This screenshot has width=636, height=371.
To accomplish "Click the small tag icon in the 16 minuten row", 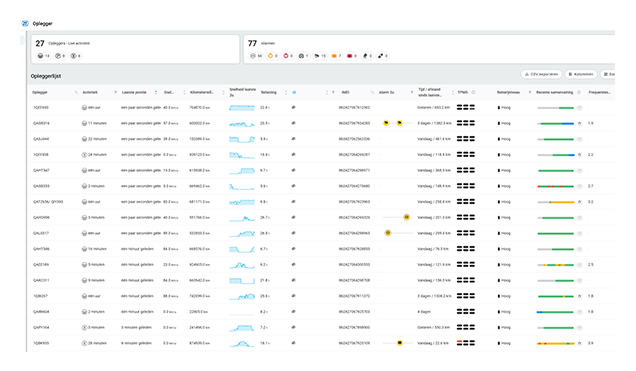I will [x=293, y=249].
